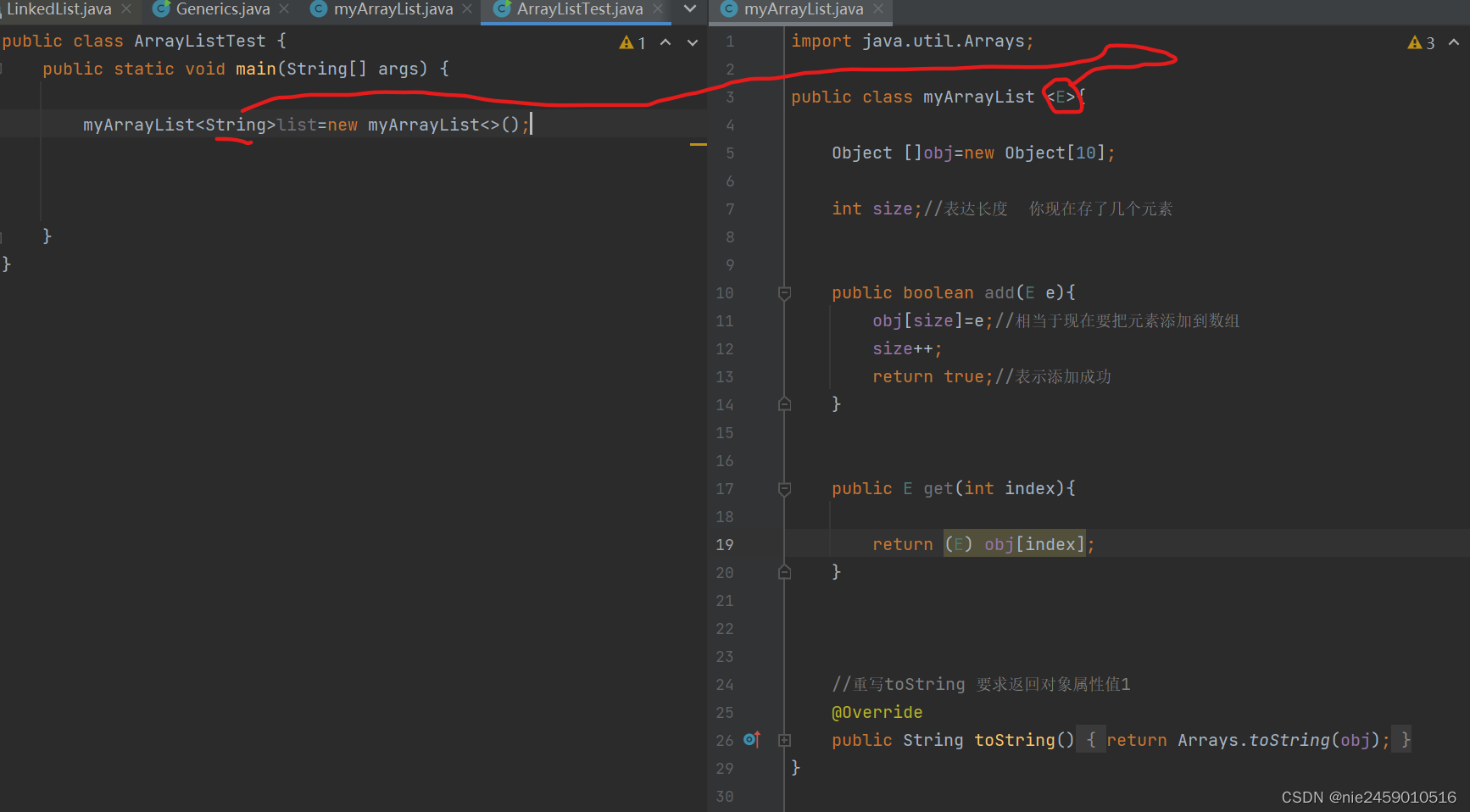
Task: Click the right pane myArrayList.java class icon
Action: coord(728,9)
